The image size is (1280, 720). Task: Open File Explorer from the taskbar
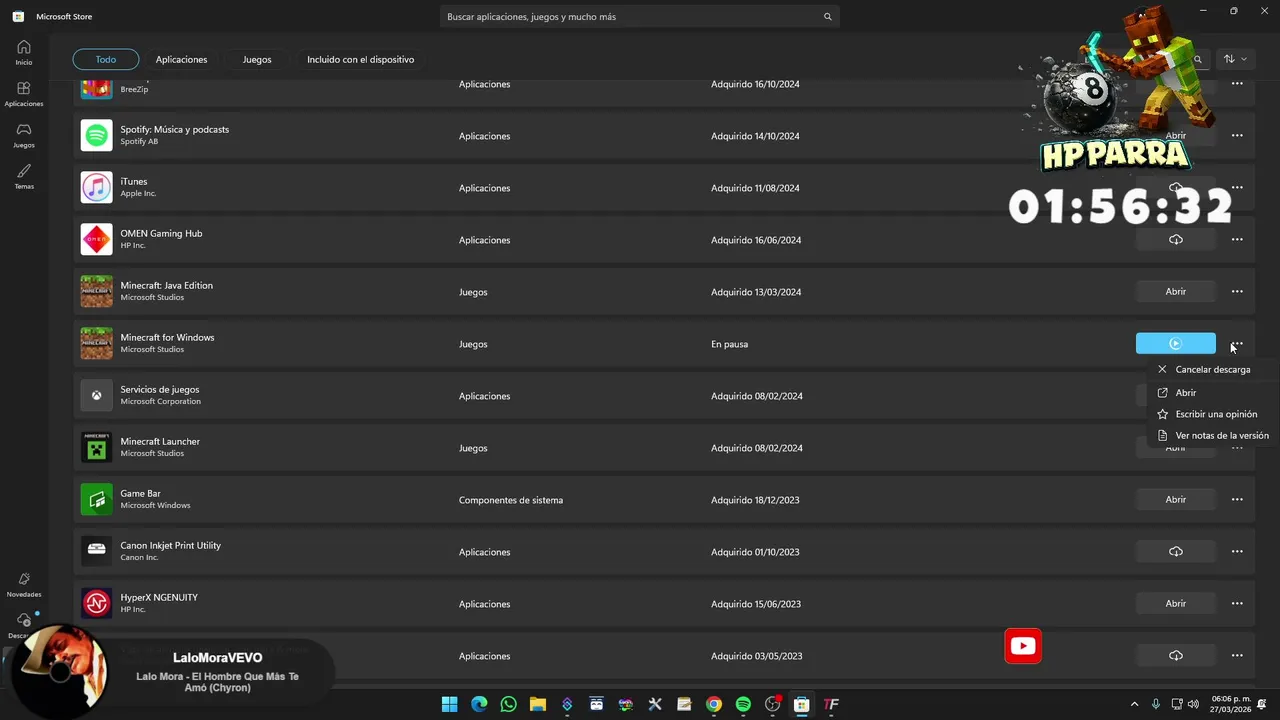[537, 704]
